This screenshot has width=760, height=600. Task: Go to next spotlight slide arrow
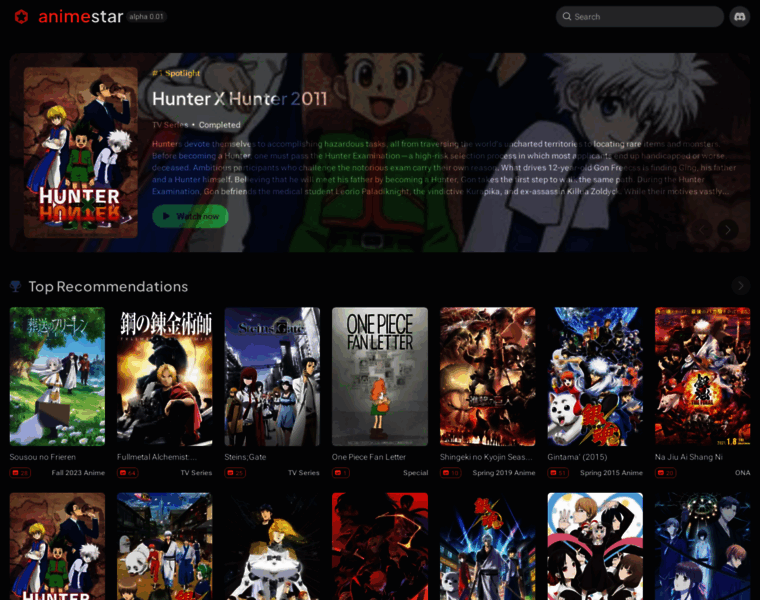point(728,230)
